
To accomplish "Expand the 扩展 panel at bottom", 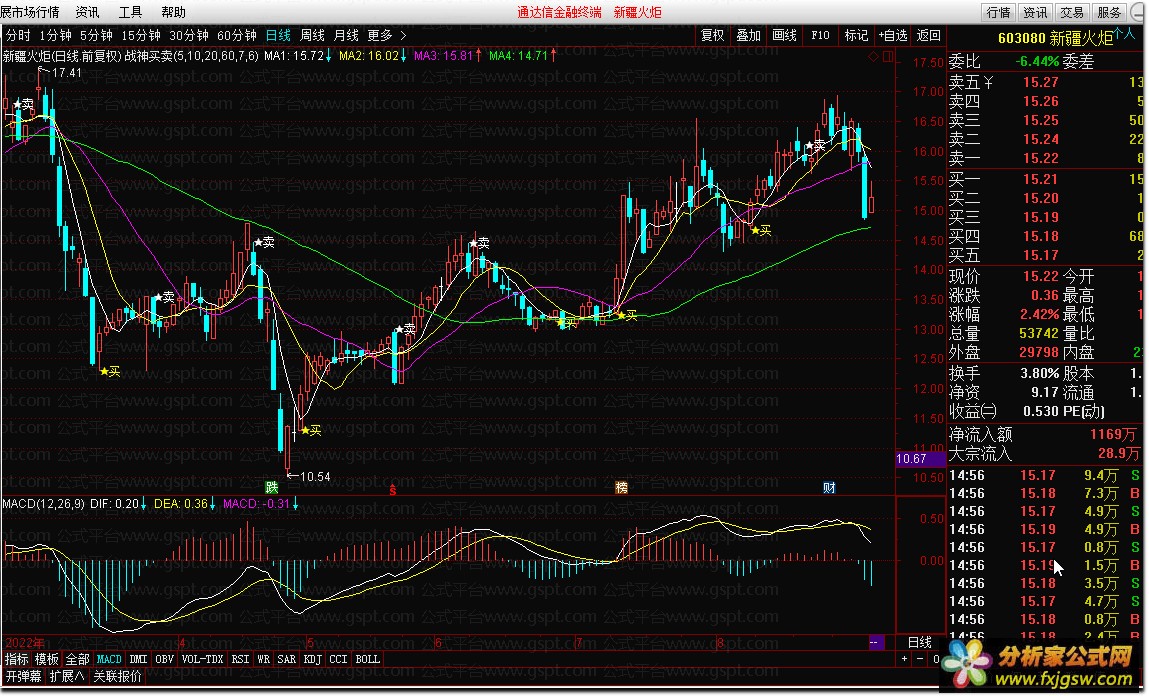I will pos(67,676).
